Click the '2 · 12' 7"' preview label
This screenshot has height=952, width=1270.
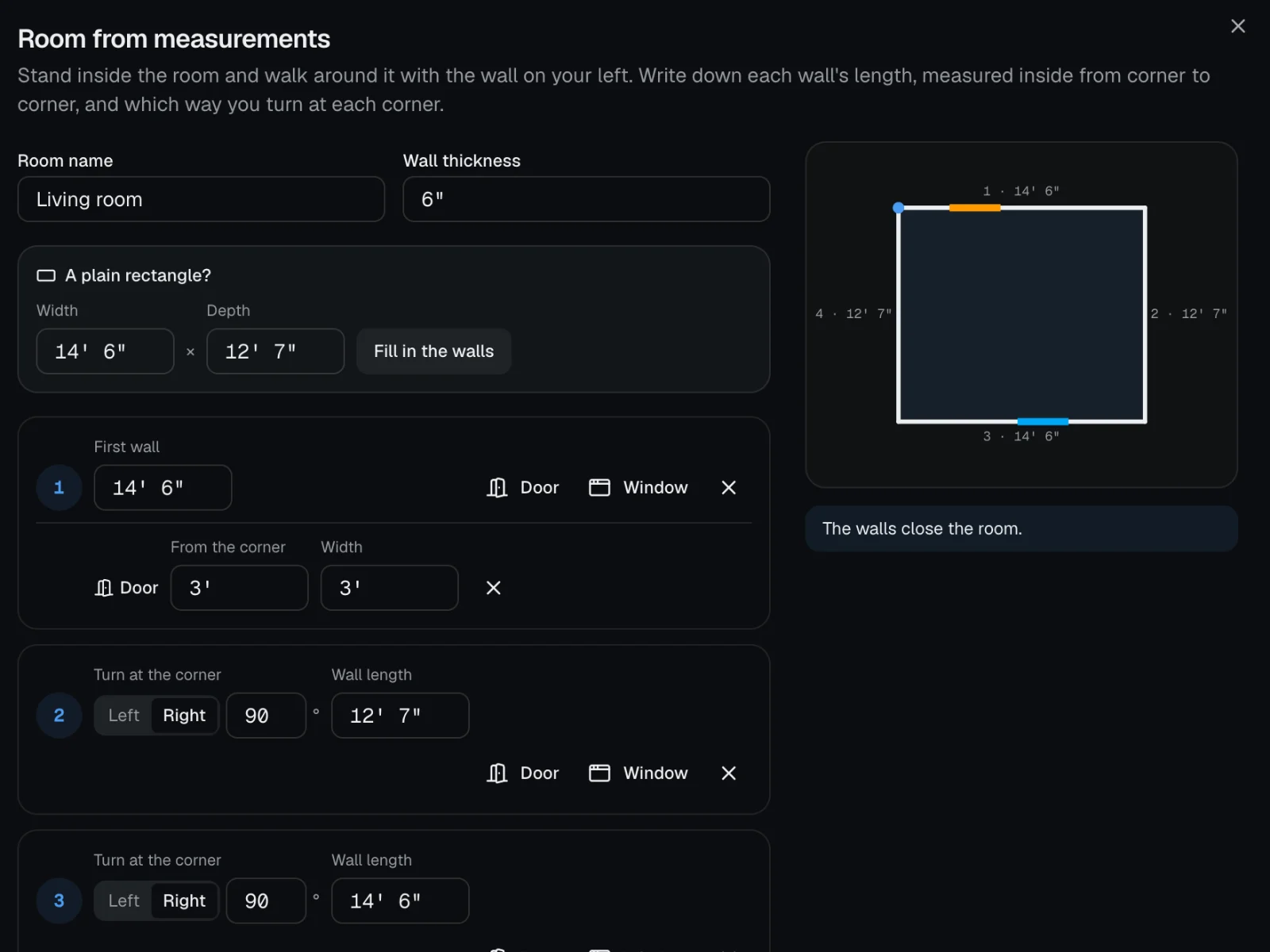point(1189,314)
